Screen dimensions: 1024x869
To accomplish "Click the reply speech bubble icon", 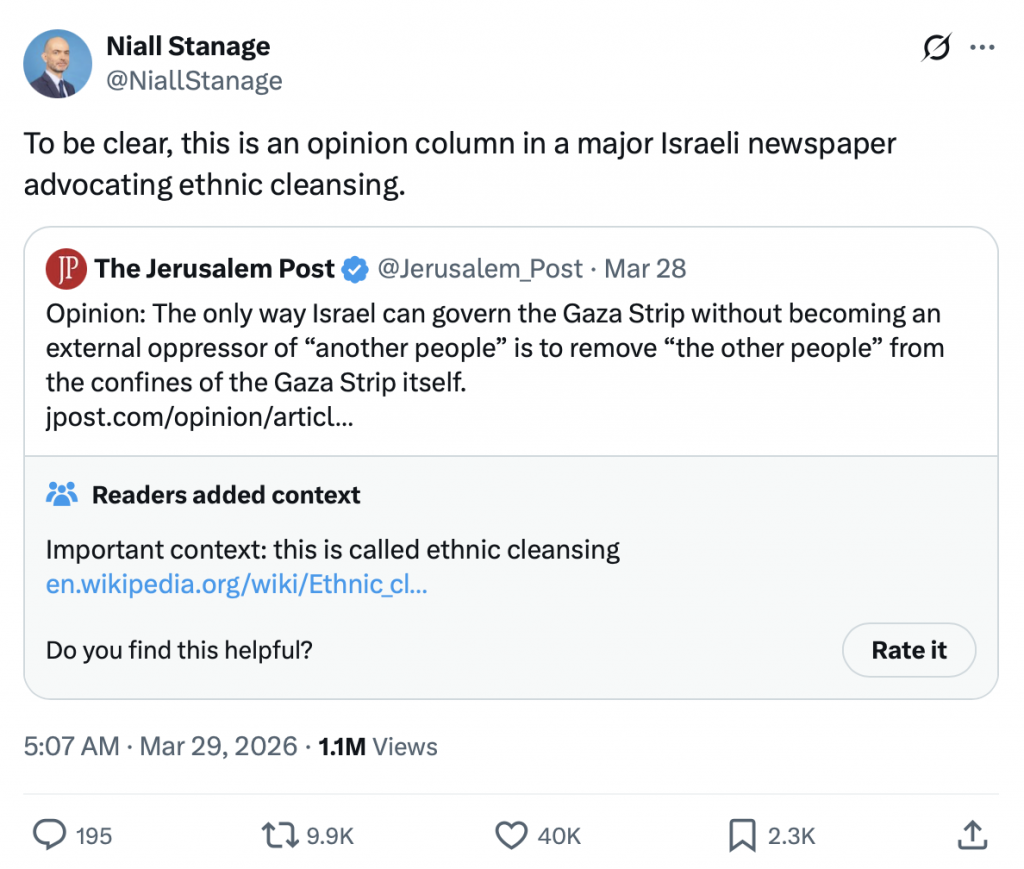I will pyautogui.click(x=50, y=835).
